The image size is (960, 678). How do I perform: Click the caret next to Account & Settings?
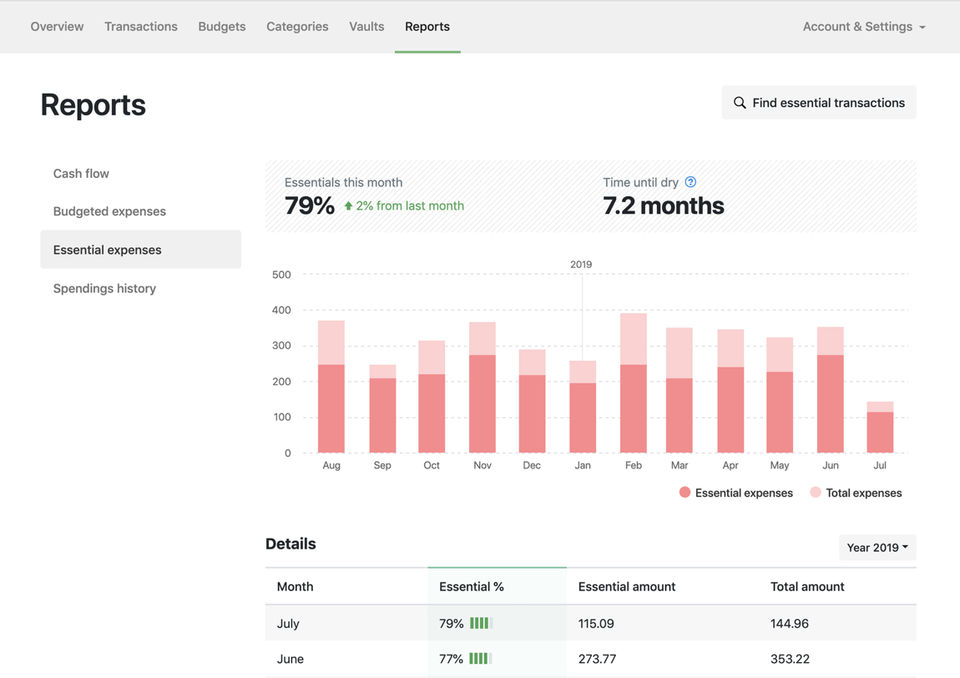pos(922,28)
